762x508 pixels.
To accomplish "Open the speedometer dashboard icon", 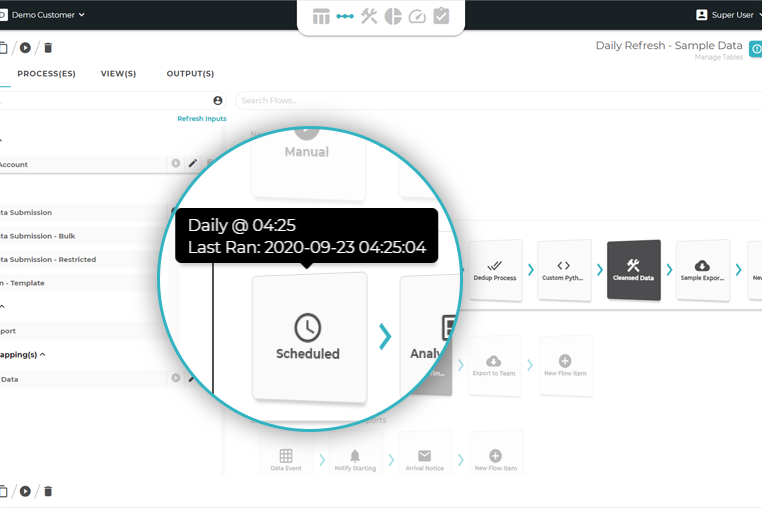I will [x=417, y=16].
